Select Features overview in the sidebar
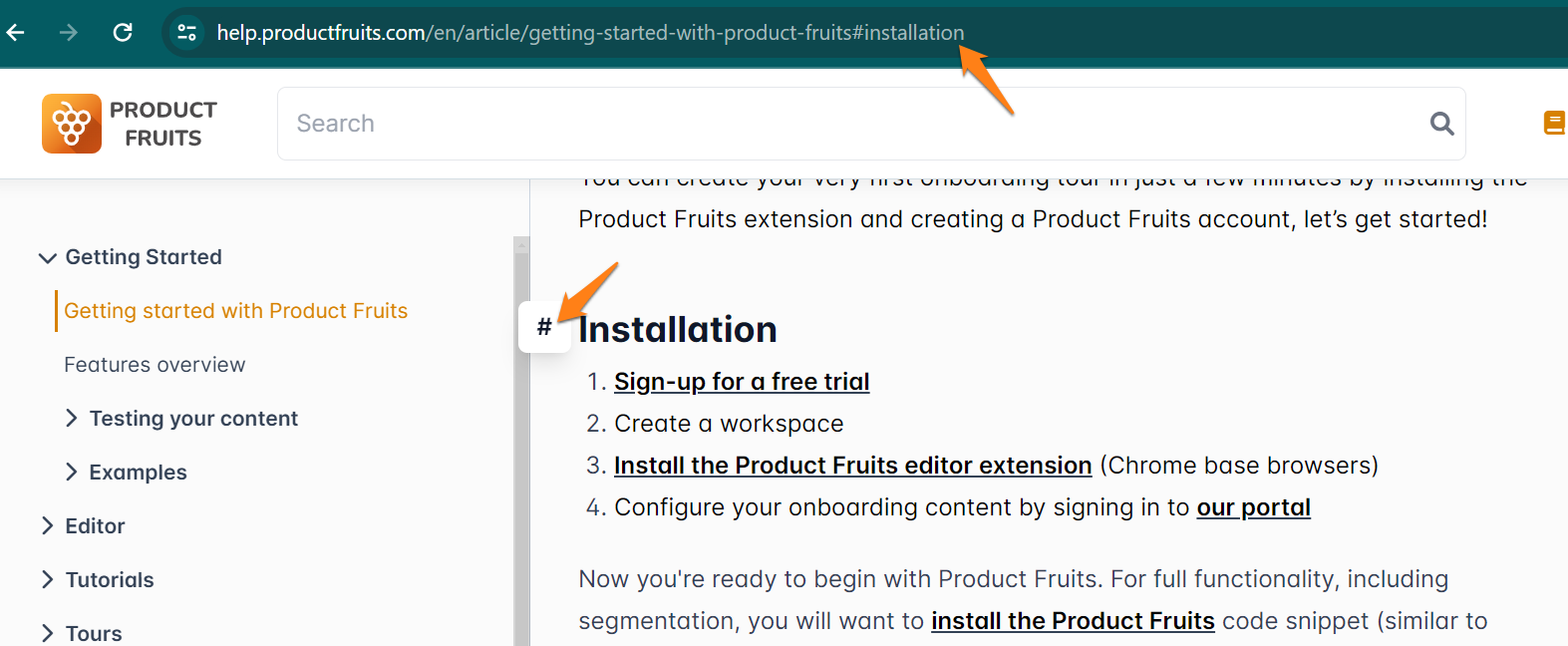Viewport: 1568px width, 646px height. pos(155,364)
